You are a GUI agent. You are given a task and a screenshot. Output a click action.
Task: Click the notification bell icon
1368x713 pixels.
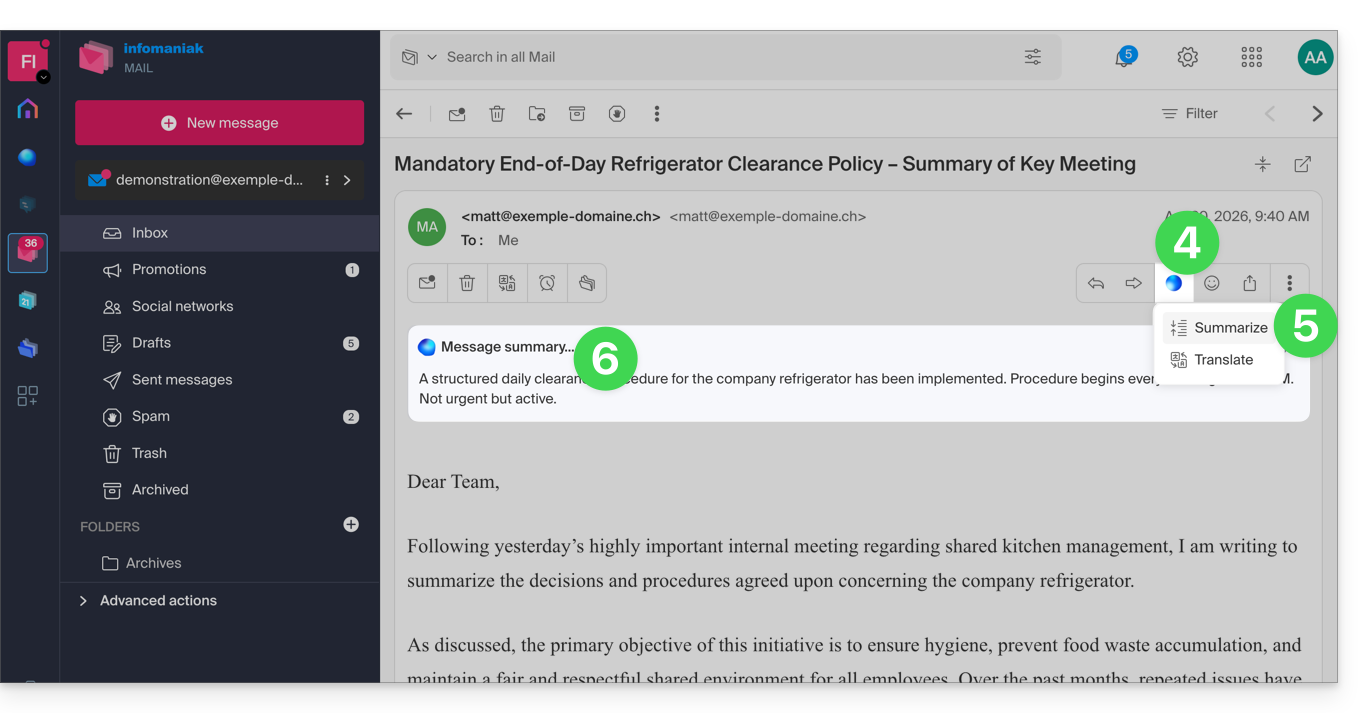pyautogui.click(x=1125, y=58)
